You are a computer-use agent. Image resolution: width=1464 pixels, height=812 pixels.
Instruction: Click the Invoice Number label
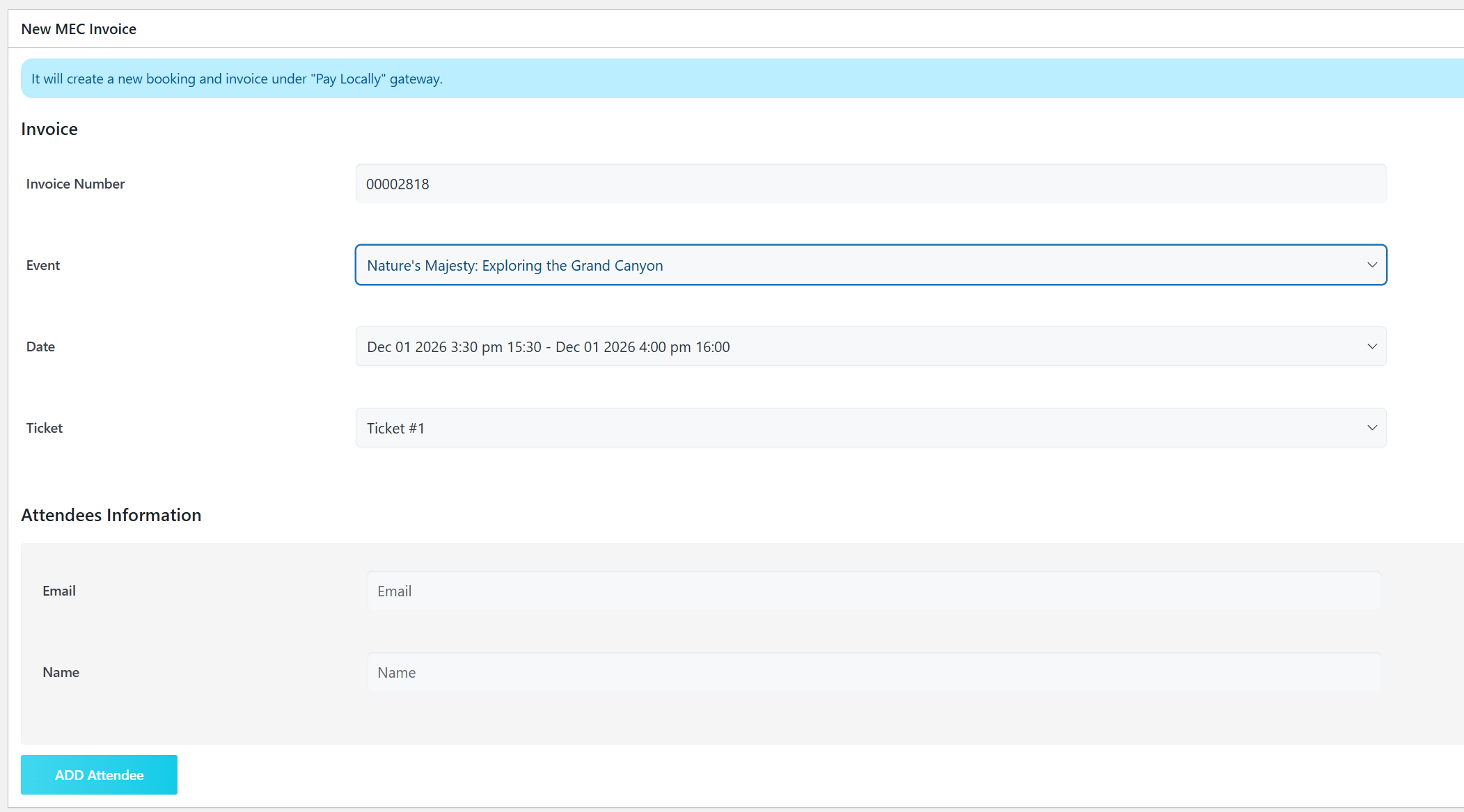74,183
